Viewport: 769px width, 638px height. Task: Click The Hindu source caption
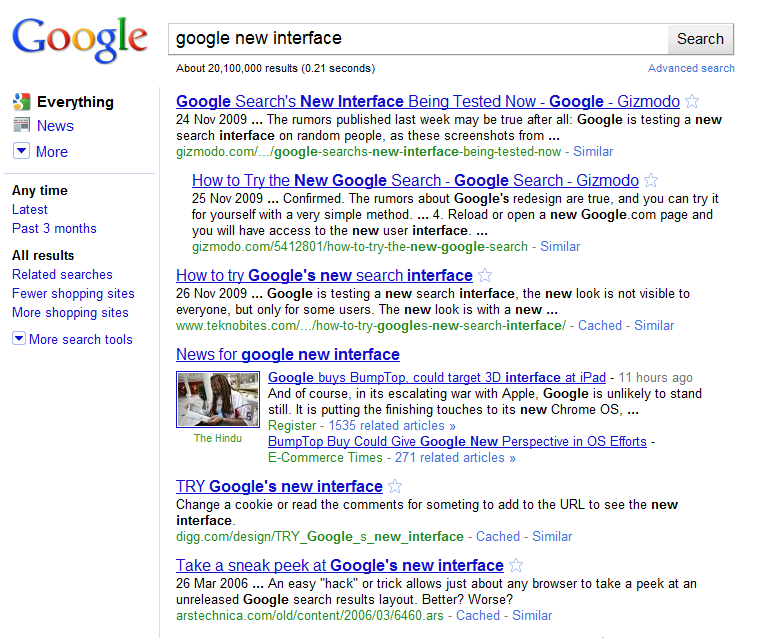[x=218, y=438]
